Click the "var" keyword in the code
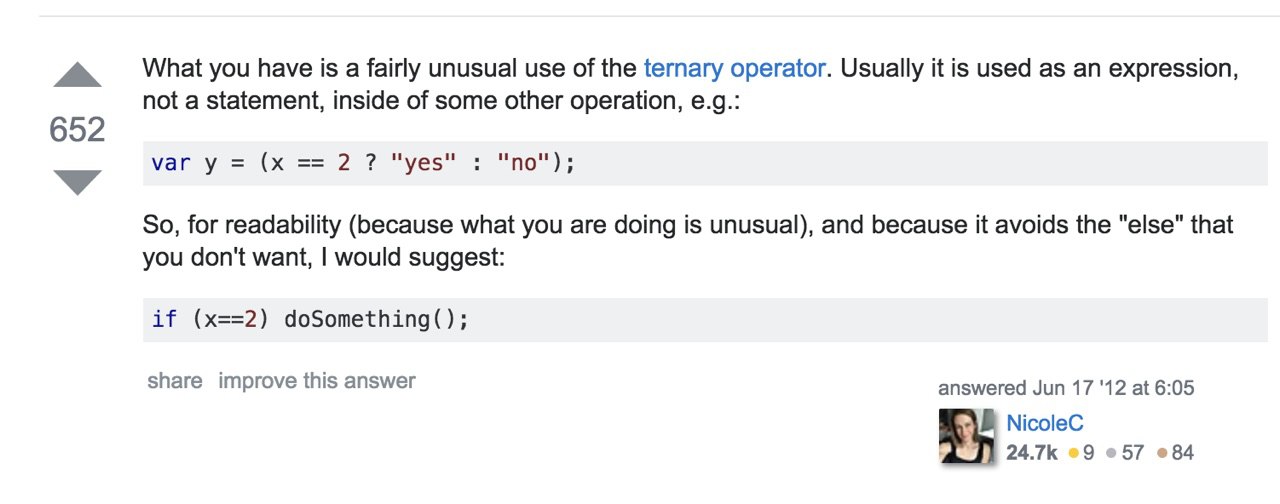 pyautogui.click(x=171, y=163)
